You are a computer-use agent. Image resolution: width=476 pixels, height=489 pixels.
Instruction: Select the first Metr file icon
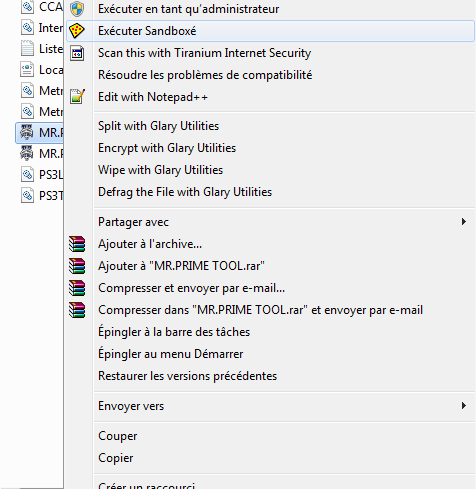coord(27,91)
